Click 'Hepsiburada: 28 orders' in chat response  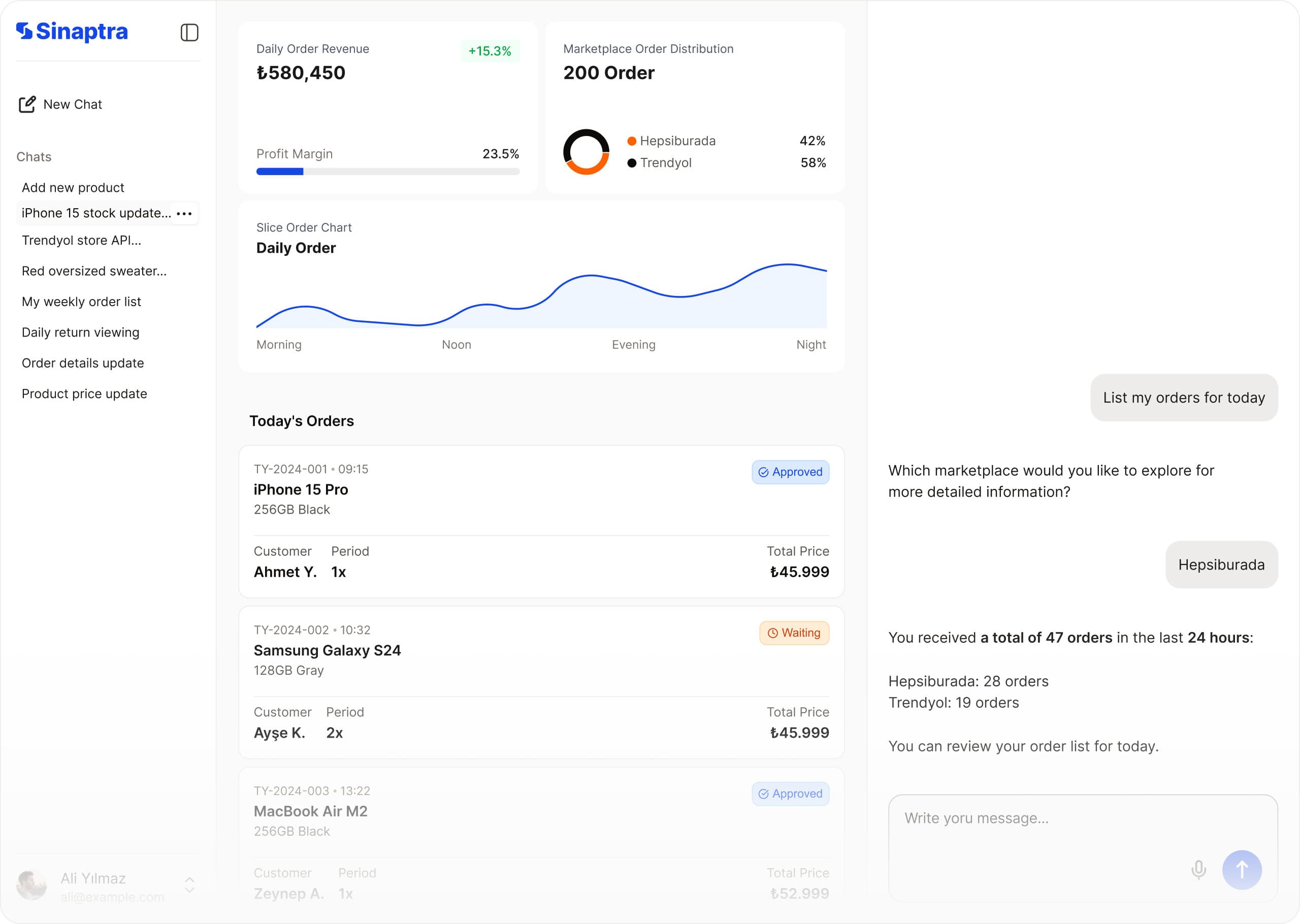pos(968,682)
